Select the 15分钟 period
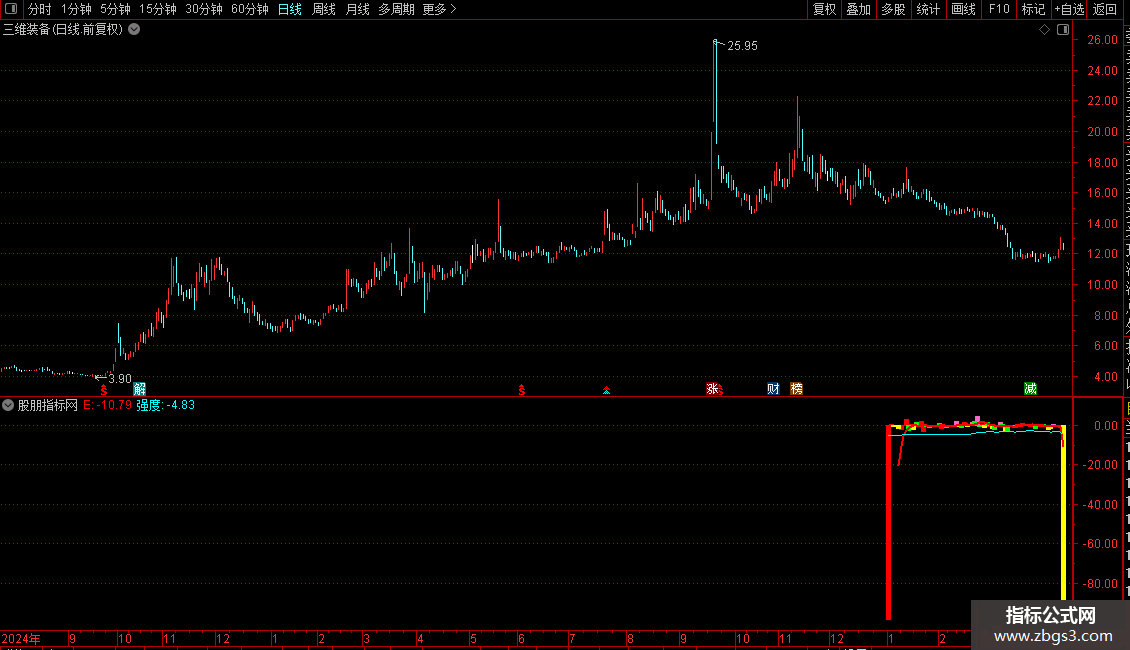The image size is (1130, 650). point(157,9)
